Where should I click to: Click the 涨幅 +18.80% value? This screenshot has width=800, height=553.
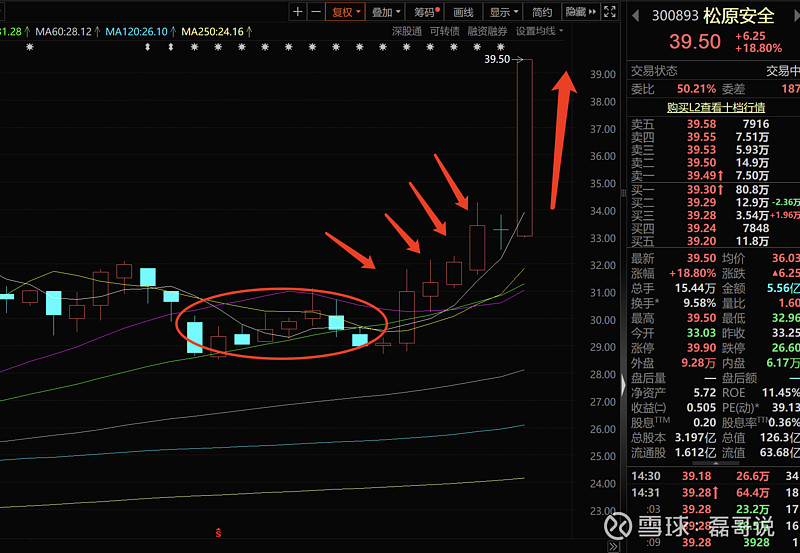pyautogui.click(x=692, y=273)
